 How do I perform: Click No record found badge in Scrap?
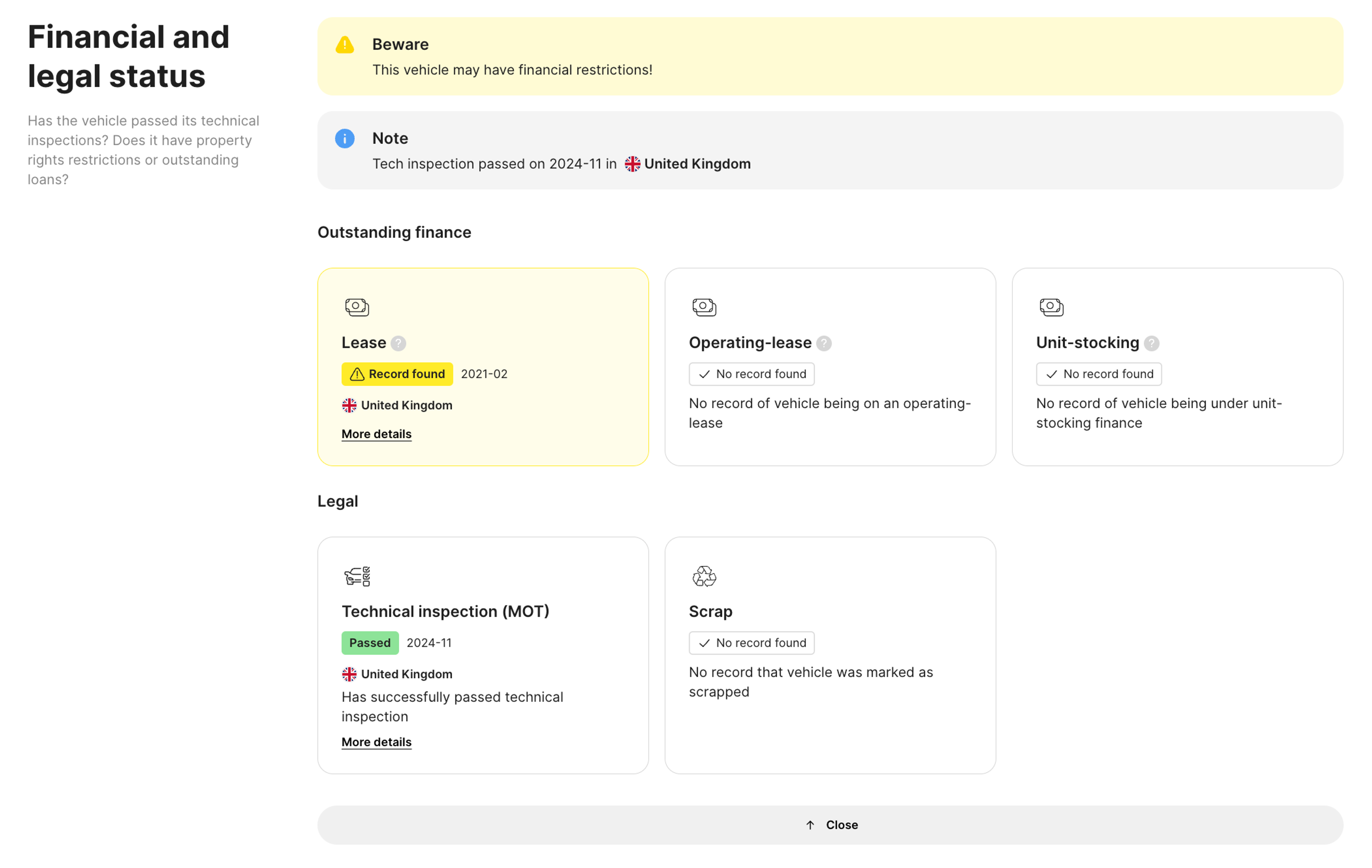click(751, 643)
